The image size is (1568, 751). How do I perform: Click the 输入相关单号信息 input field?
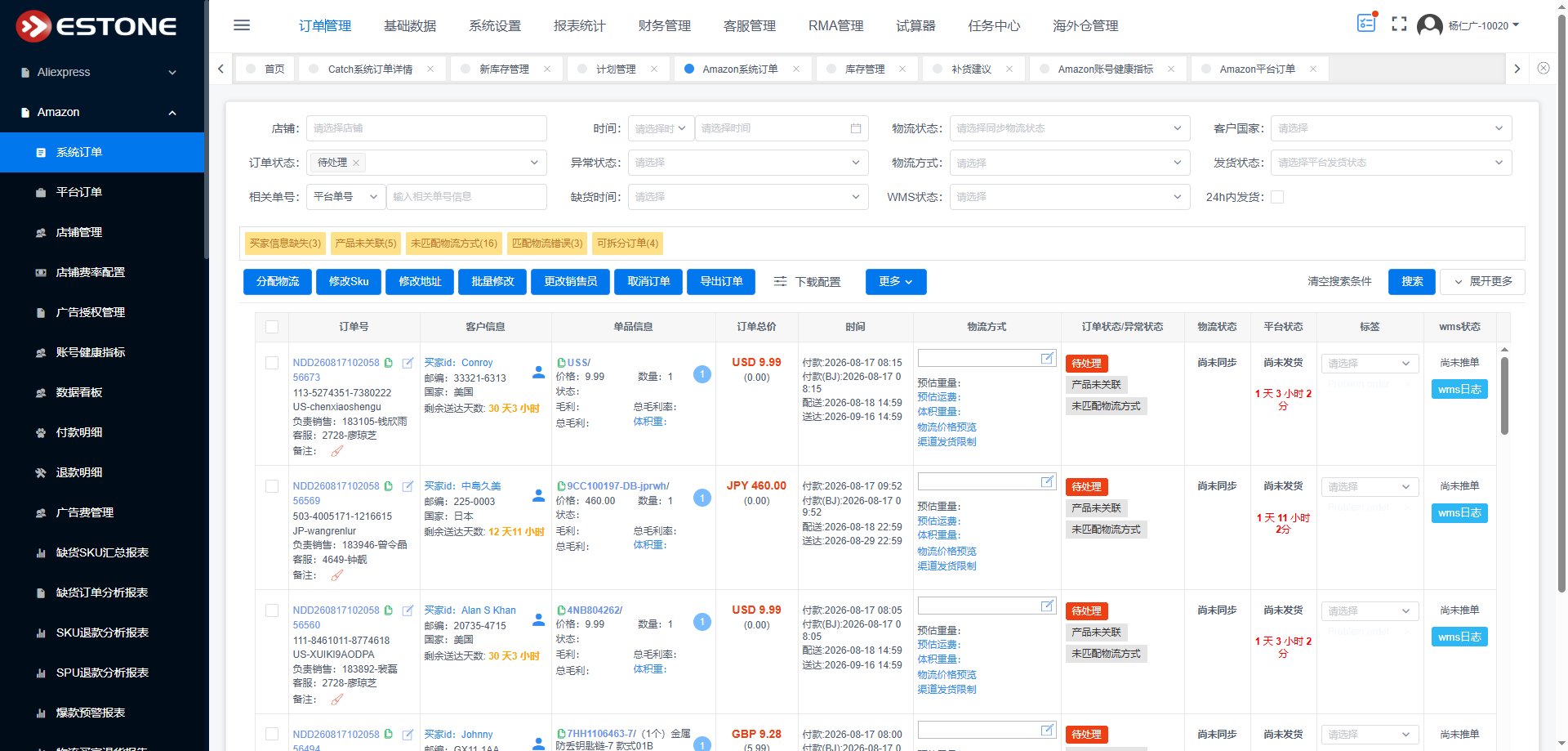466,197
